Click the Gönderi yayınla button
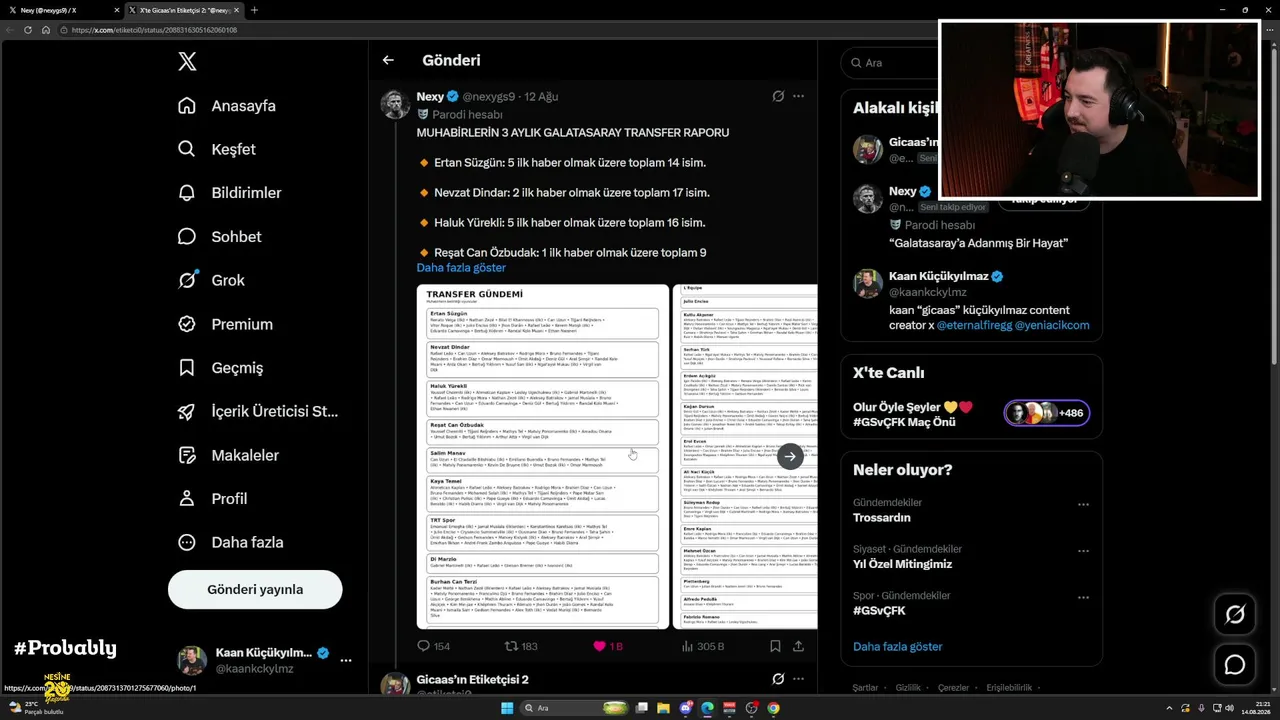 pos(255,589)
